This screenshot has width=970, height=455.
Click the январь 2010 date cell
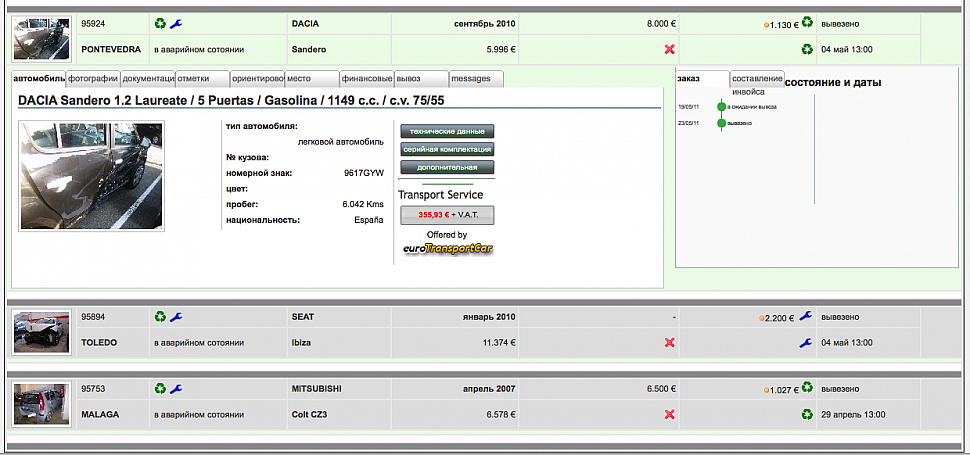click(x=455, y=317)
